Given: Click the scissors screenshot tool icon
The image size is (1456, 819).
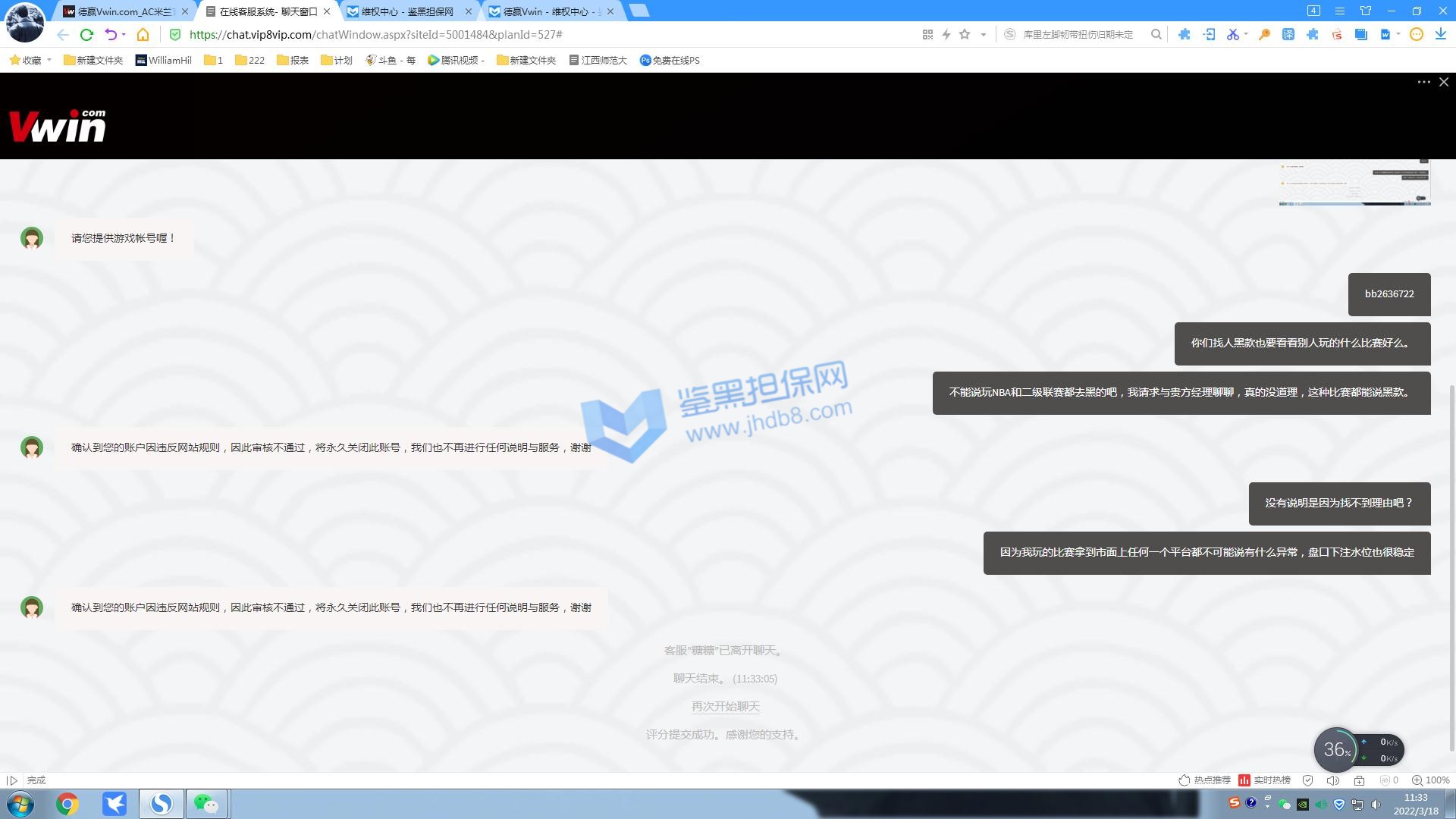Looking at the screenshot, I should pyautogui.click(x=1232, y=35).
